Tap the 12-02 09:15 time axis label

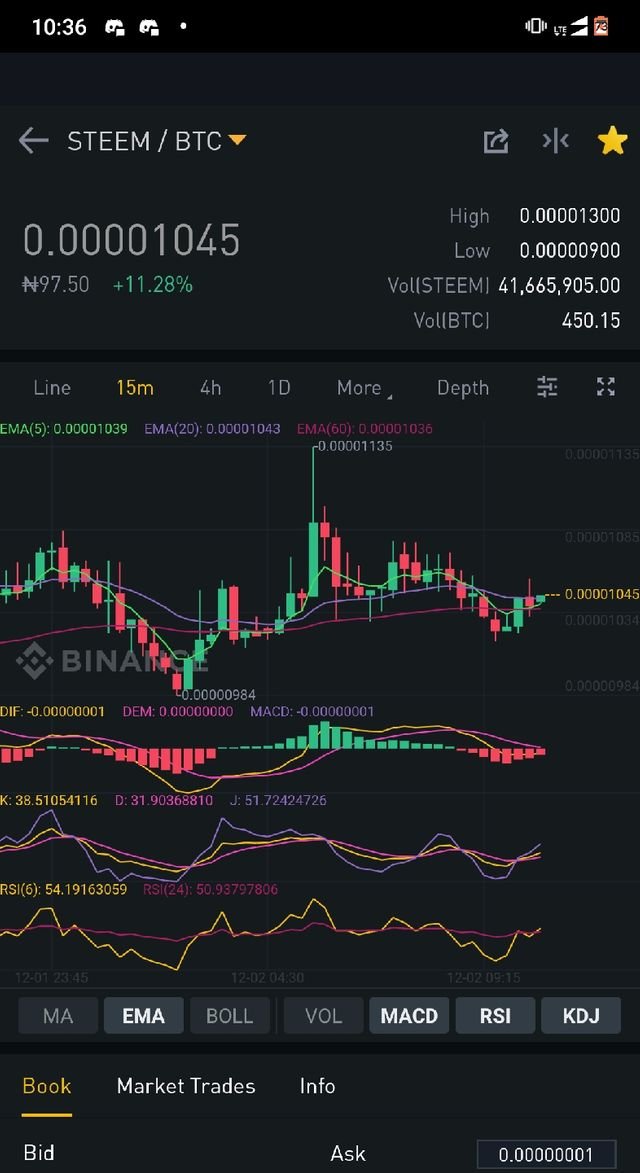[x=484, y=978]
